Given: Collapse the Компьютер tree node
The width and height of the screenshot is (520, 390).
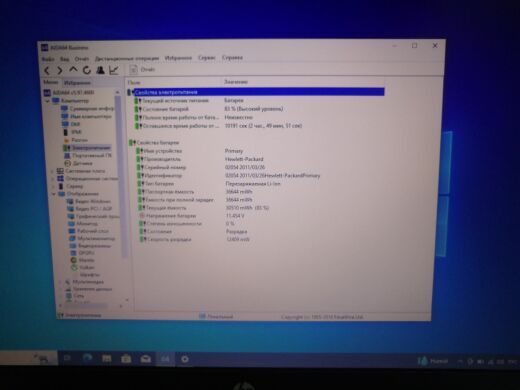Looking at the screenshot, I should point(48,101).
